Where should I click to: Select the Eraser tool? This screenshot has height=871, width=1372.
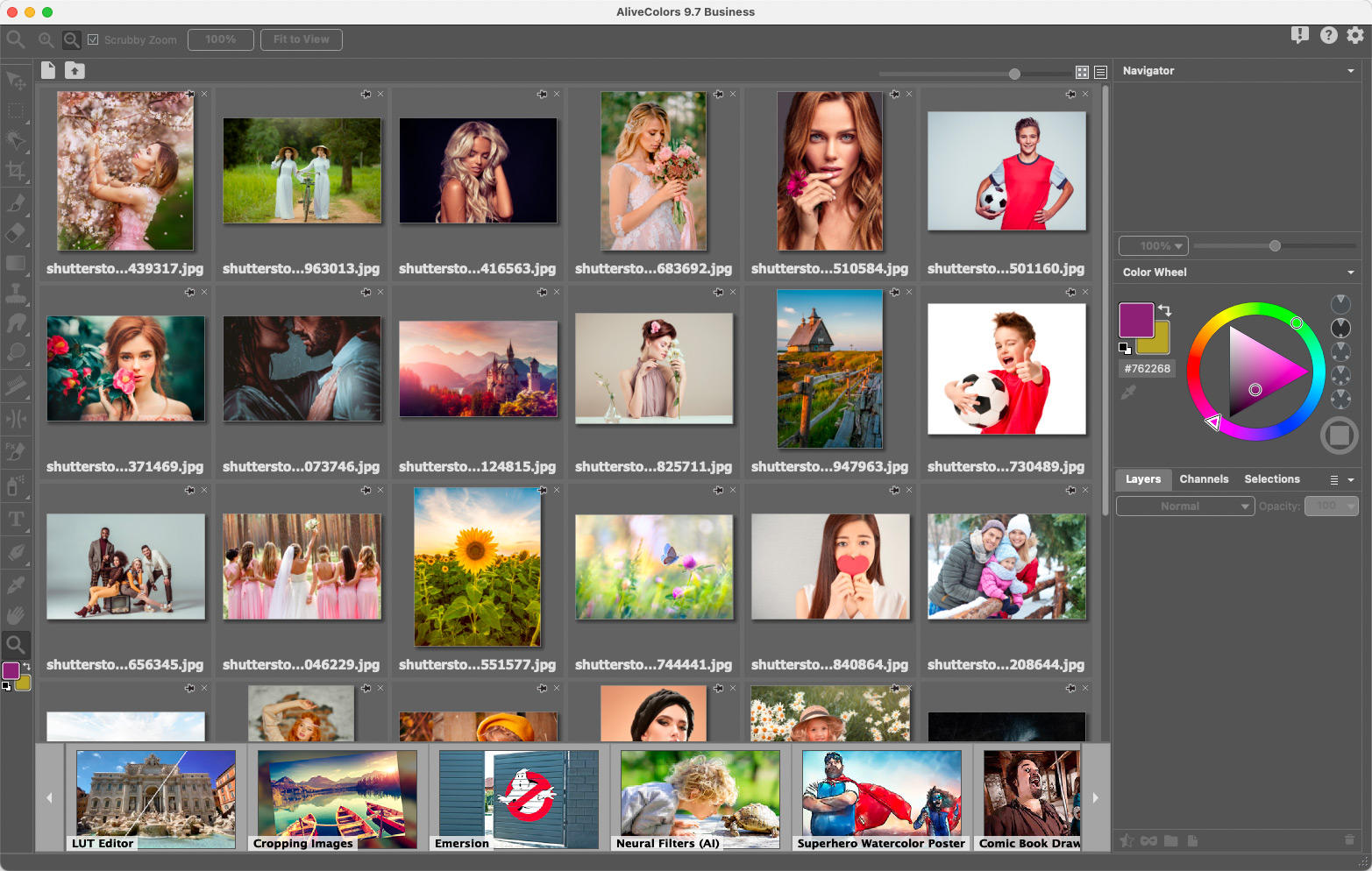click(x=16, y=233)
